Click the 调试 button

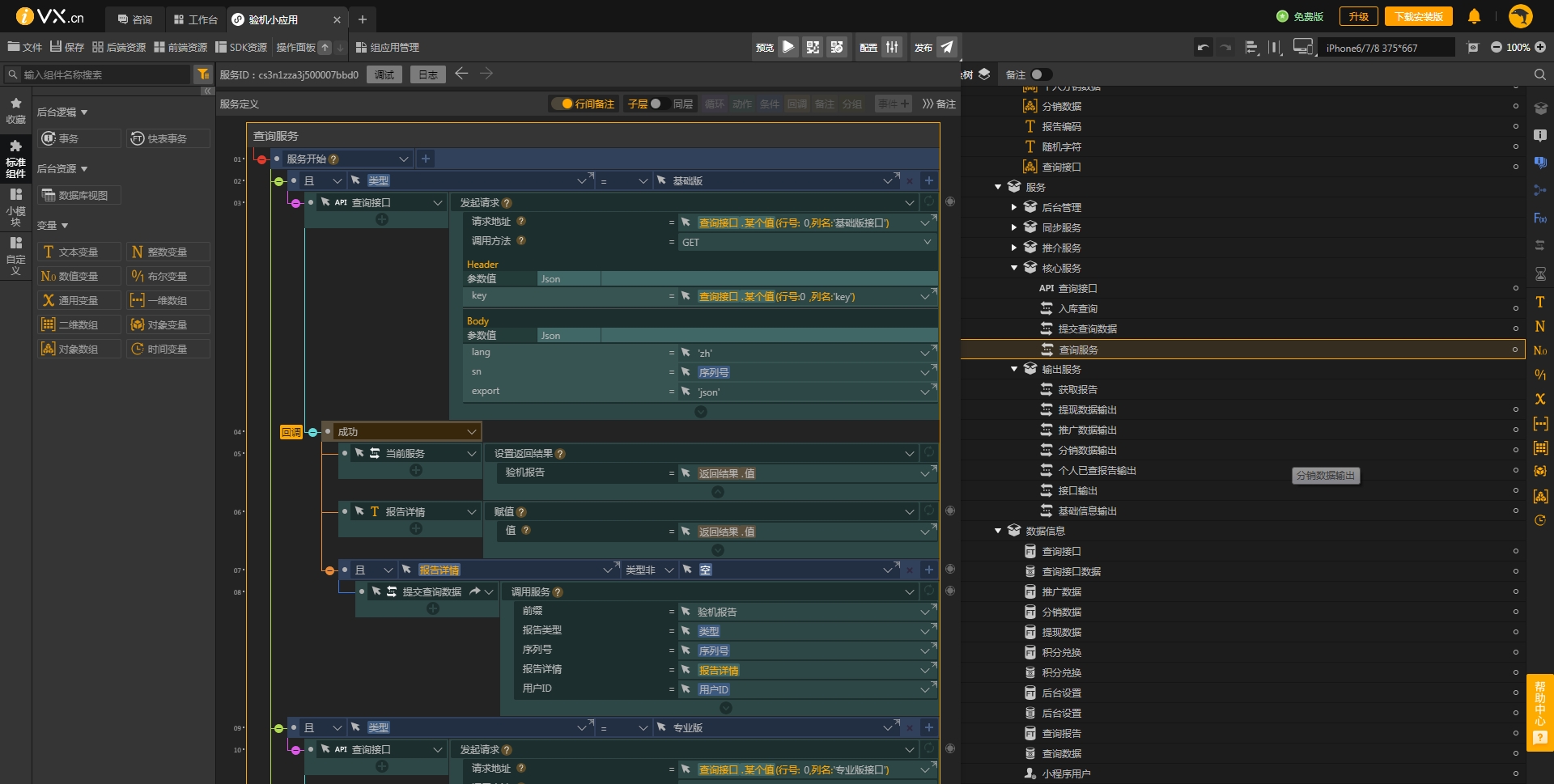[384, 74]
